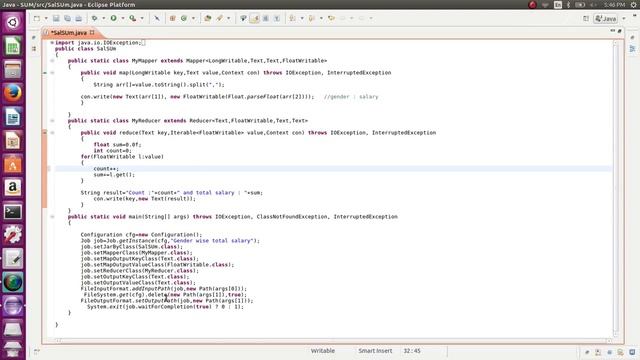Click the New Java Package icon

point(172,18)
